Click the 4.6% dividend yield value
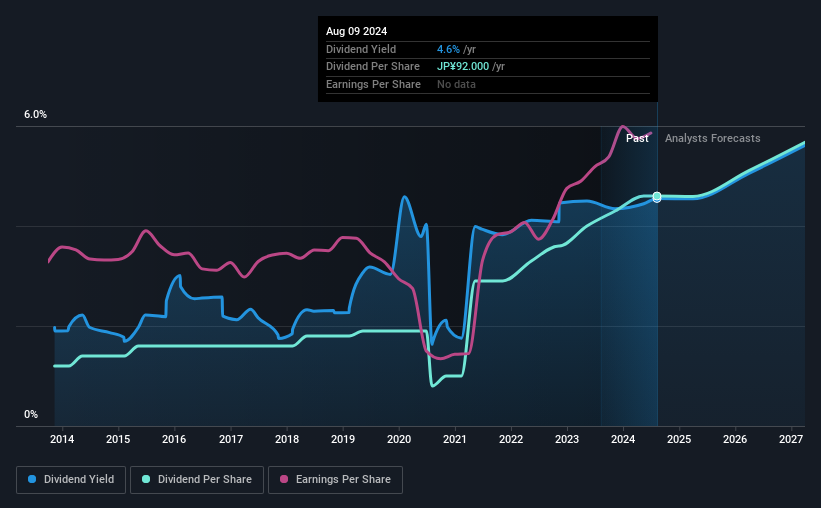 point(448,49)
